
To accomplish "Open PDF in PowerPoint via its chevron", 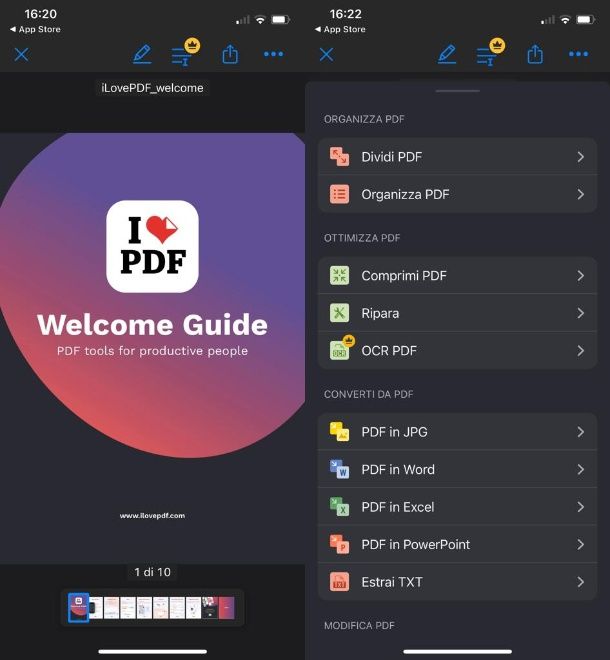I will 581,544.
